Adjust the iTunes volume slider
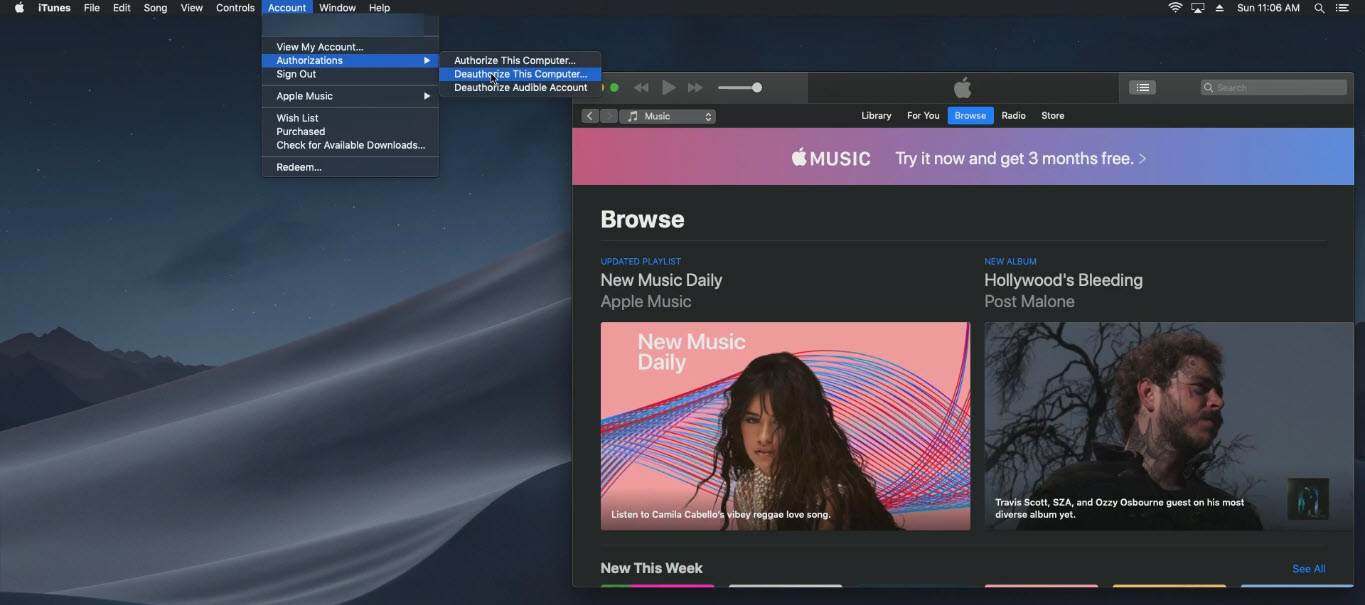The image size is (1365, 605). [740, 88]
